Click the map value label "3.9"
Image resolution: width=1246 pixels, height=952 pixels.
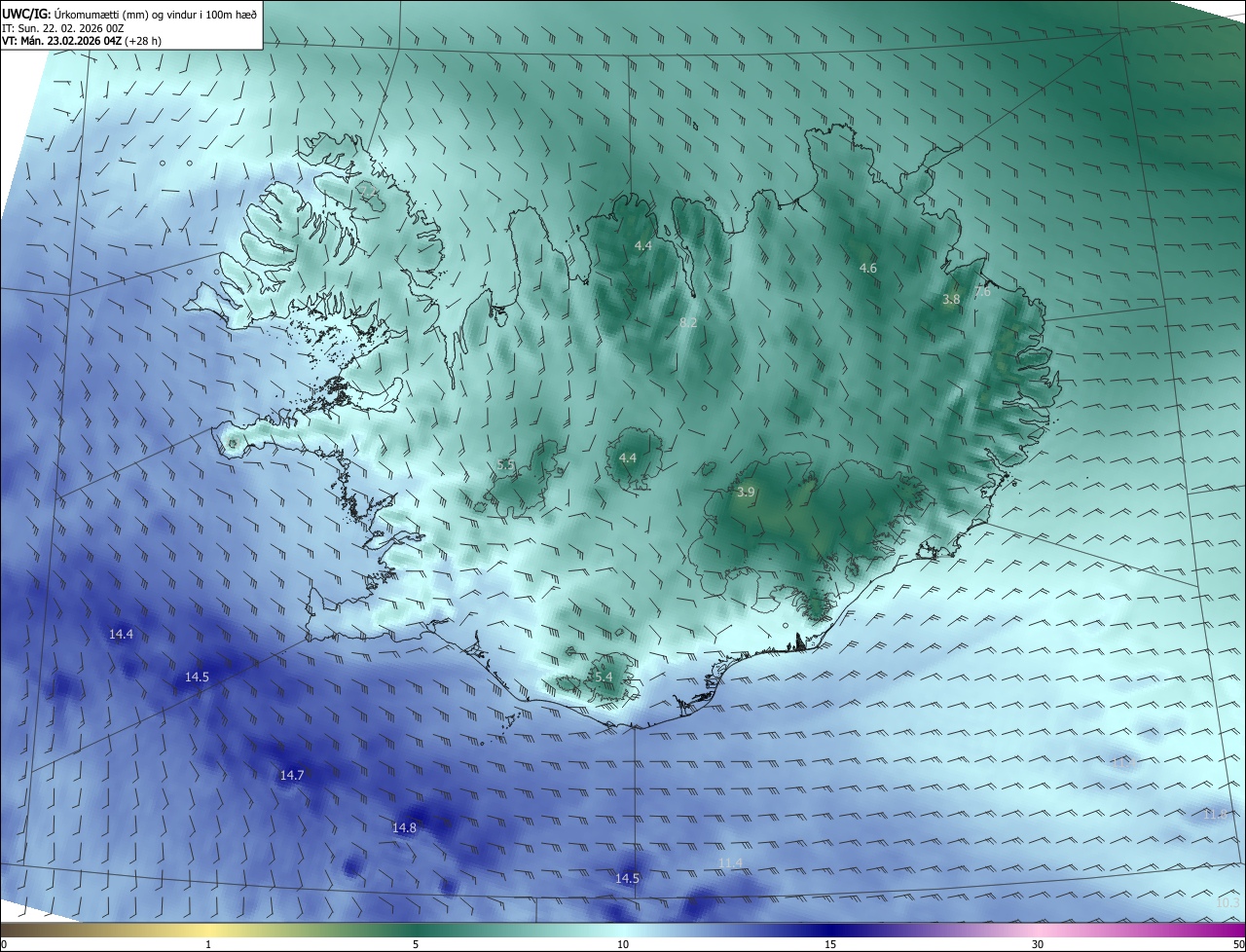(x=746, y=493)
